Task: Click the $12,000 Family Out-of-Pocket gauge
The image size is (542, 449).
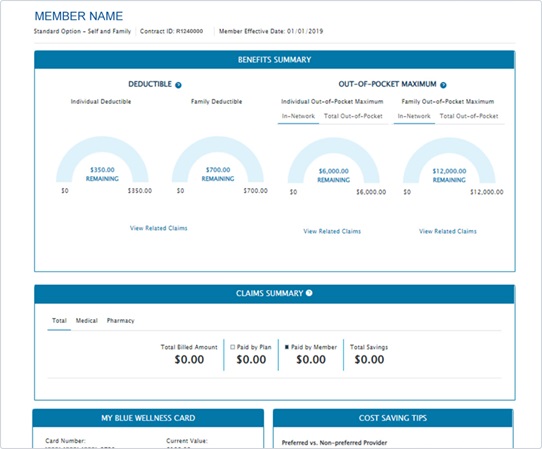Action: [449, 161]
